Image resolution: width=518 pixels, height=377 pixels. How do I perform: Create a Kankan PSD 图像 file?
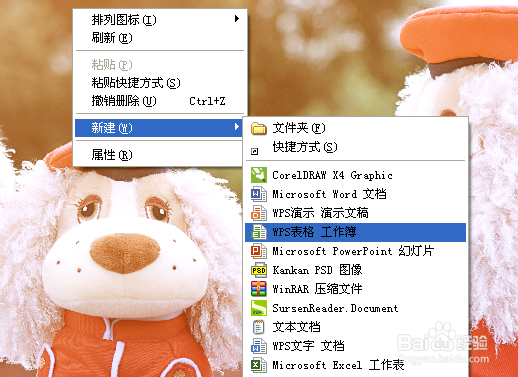pos(355,270)
